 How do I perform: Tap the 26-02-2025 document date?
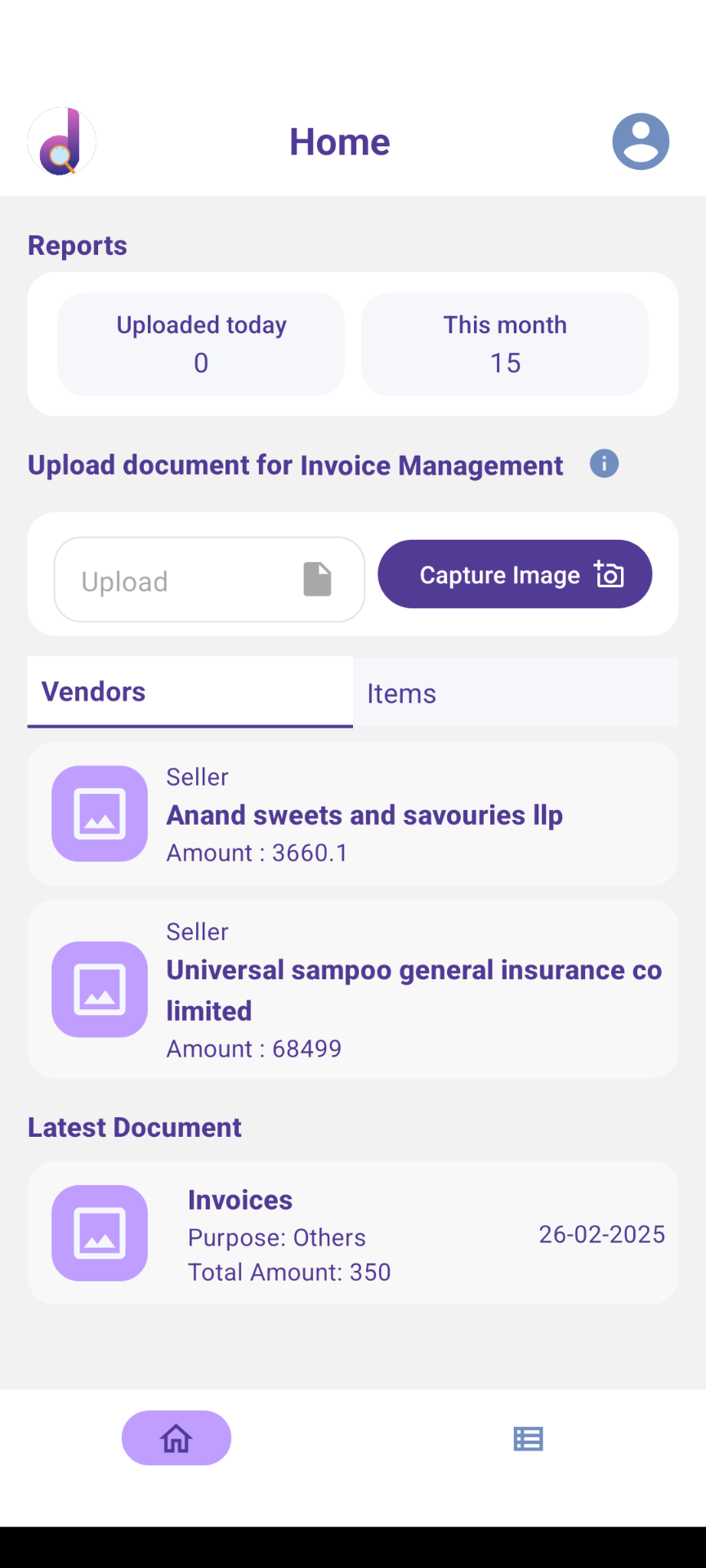(x=601, y=1234)
